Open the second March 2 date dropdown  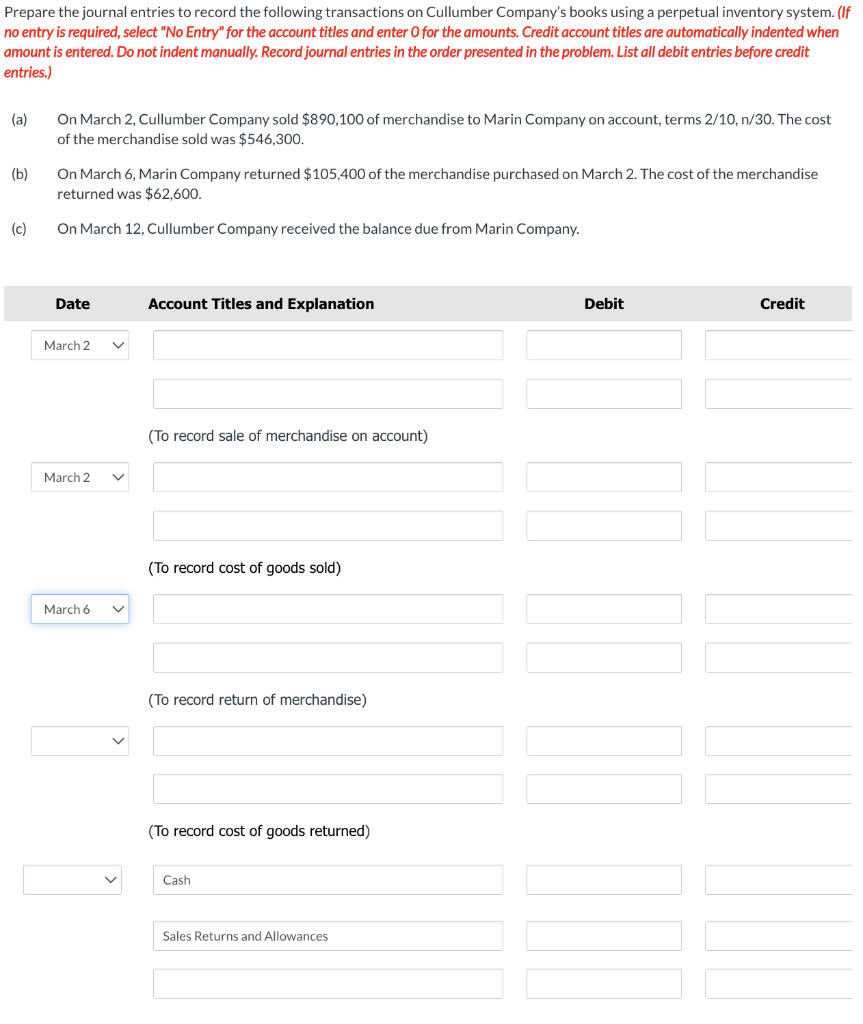click(79, 477)
